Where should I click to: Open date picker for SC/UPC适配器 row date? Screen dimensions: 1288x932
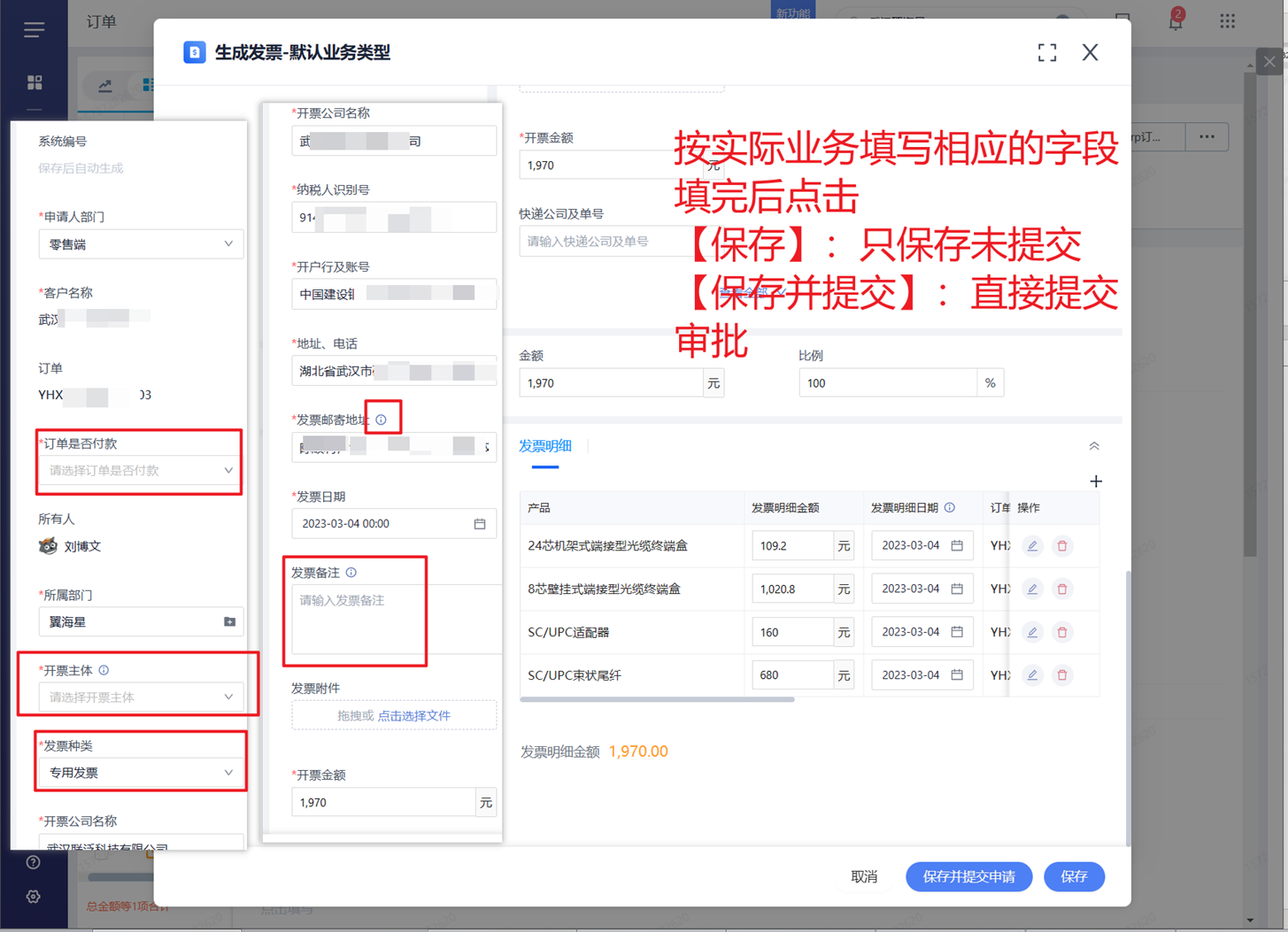pyautogui.click(x=957, y=632)
